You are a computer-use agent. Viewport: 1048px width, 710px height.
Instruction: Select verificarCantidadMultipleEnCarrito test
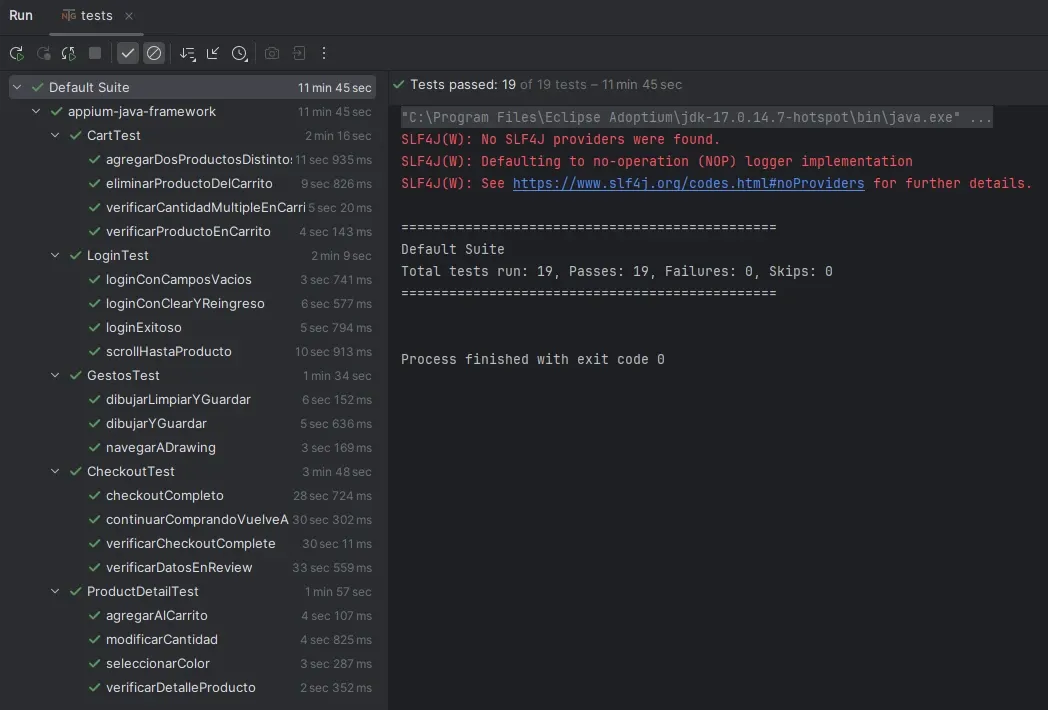point(192,208)
